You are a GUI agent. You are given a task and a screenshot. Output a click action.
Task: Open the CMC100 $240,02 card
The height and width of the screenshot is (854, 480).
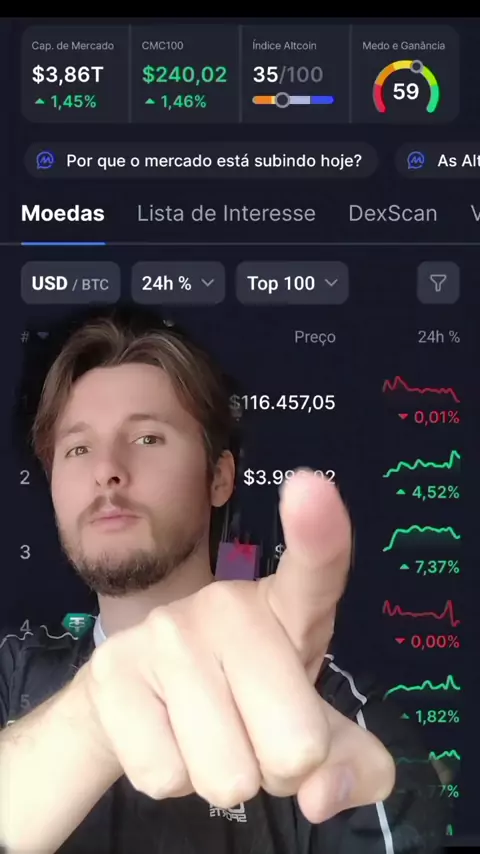click(x=185, y=74)
